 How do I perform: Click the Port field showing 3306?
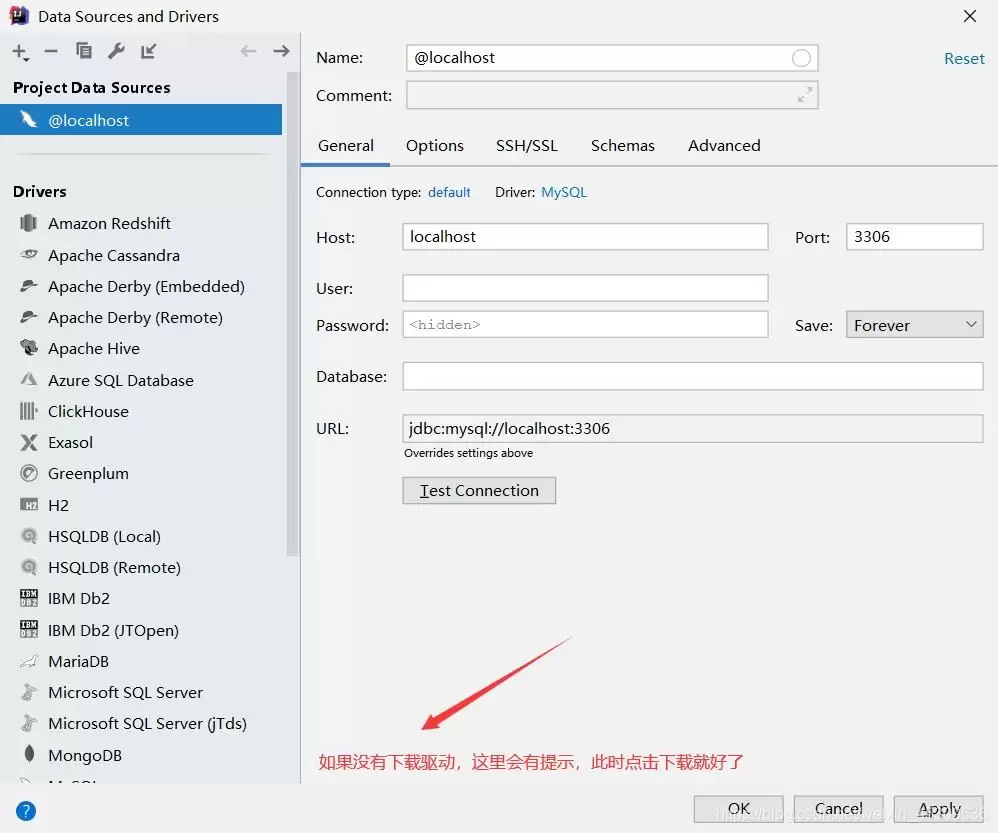pos(914,237)
